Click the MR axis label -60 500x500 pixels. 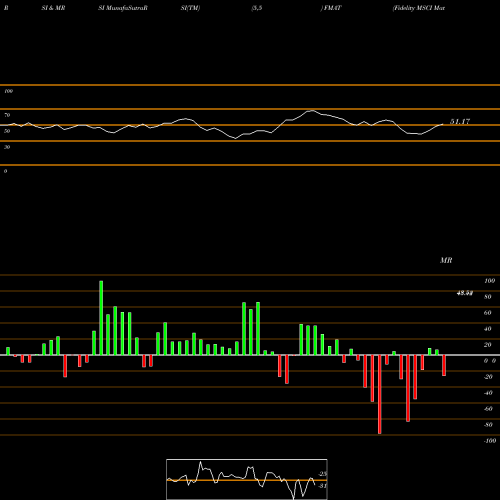point(488,409)
